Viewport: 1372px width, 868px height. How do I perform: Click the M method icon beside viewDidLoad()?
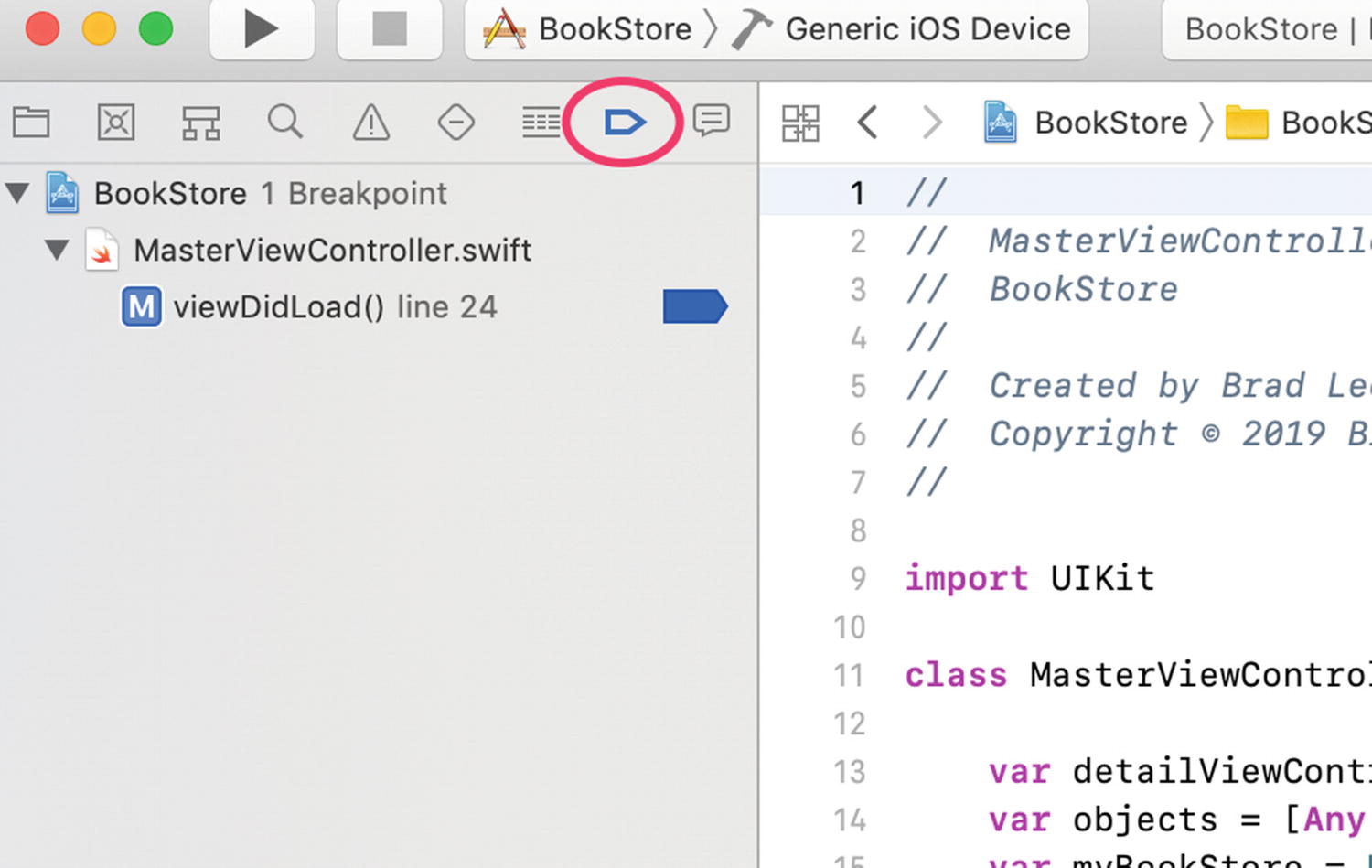142,306
